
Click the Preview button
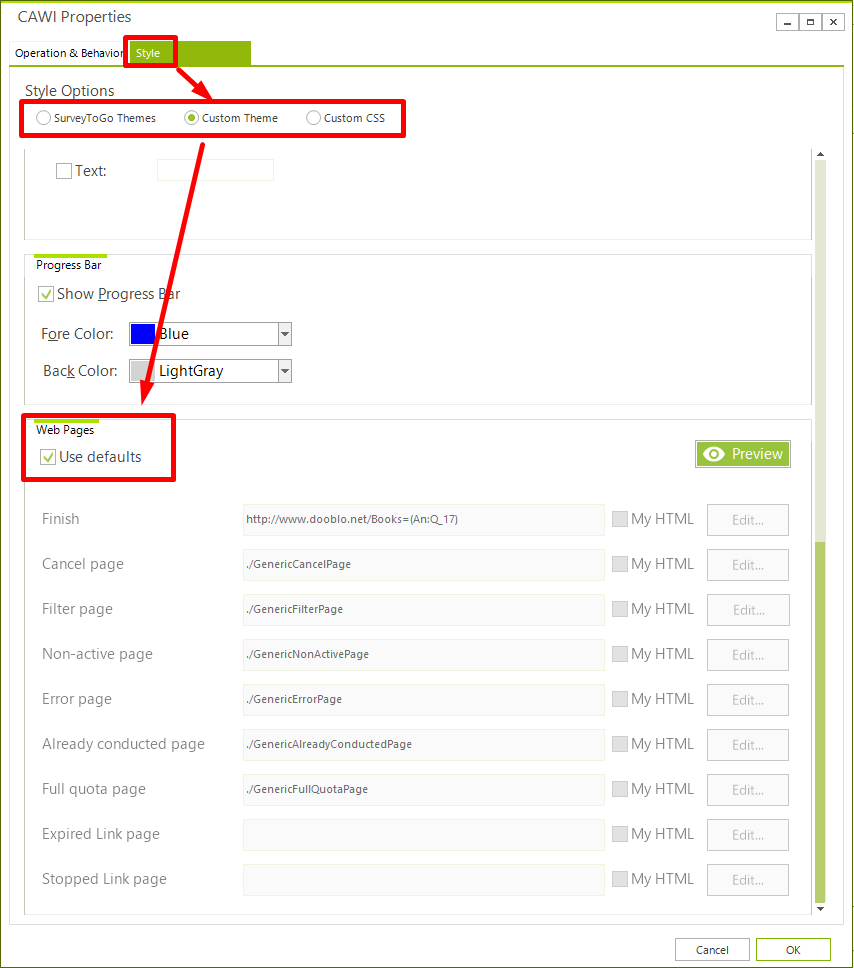pos(743,454)
